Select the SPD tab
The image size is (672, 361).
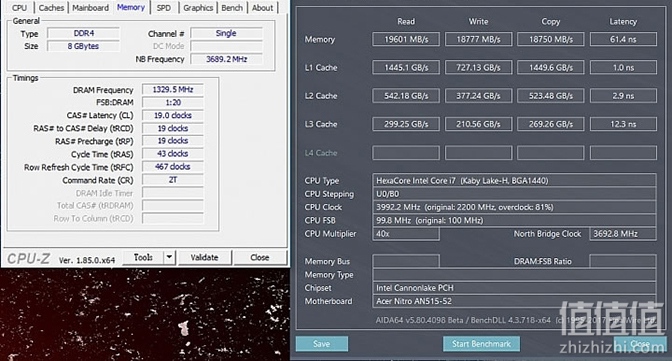(x=163, y=8)
